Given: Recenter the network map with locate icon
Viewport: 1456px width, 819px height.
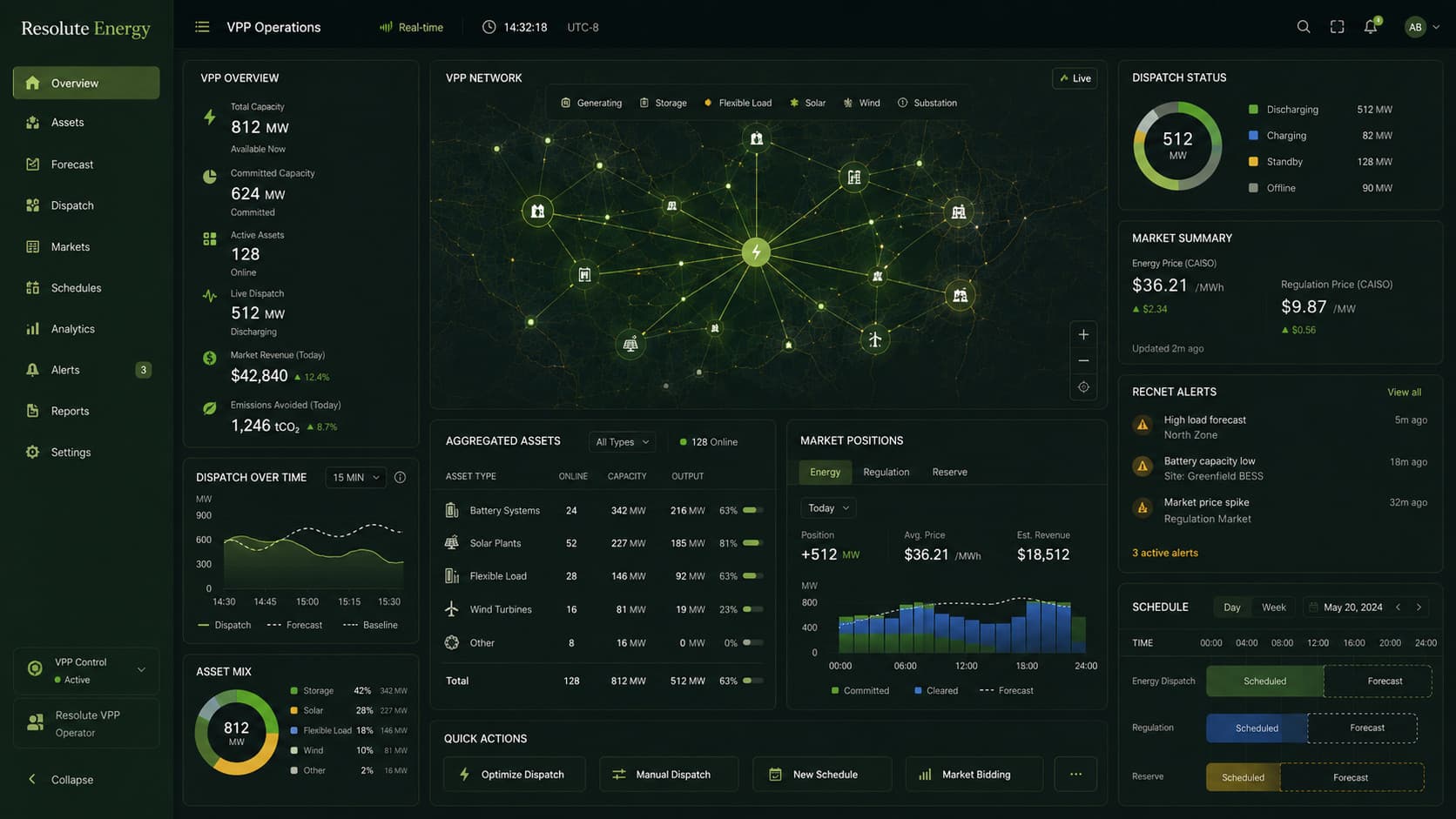Looking at the screenshot, I should pos(1083,387).
